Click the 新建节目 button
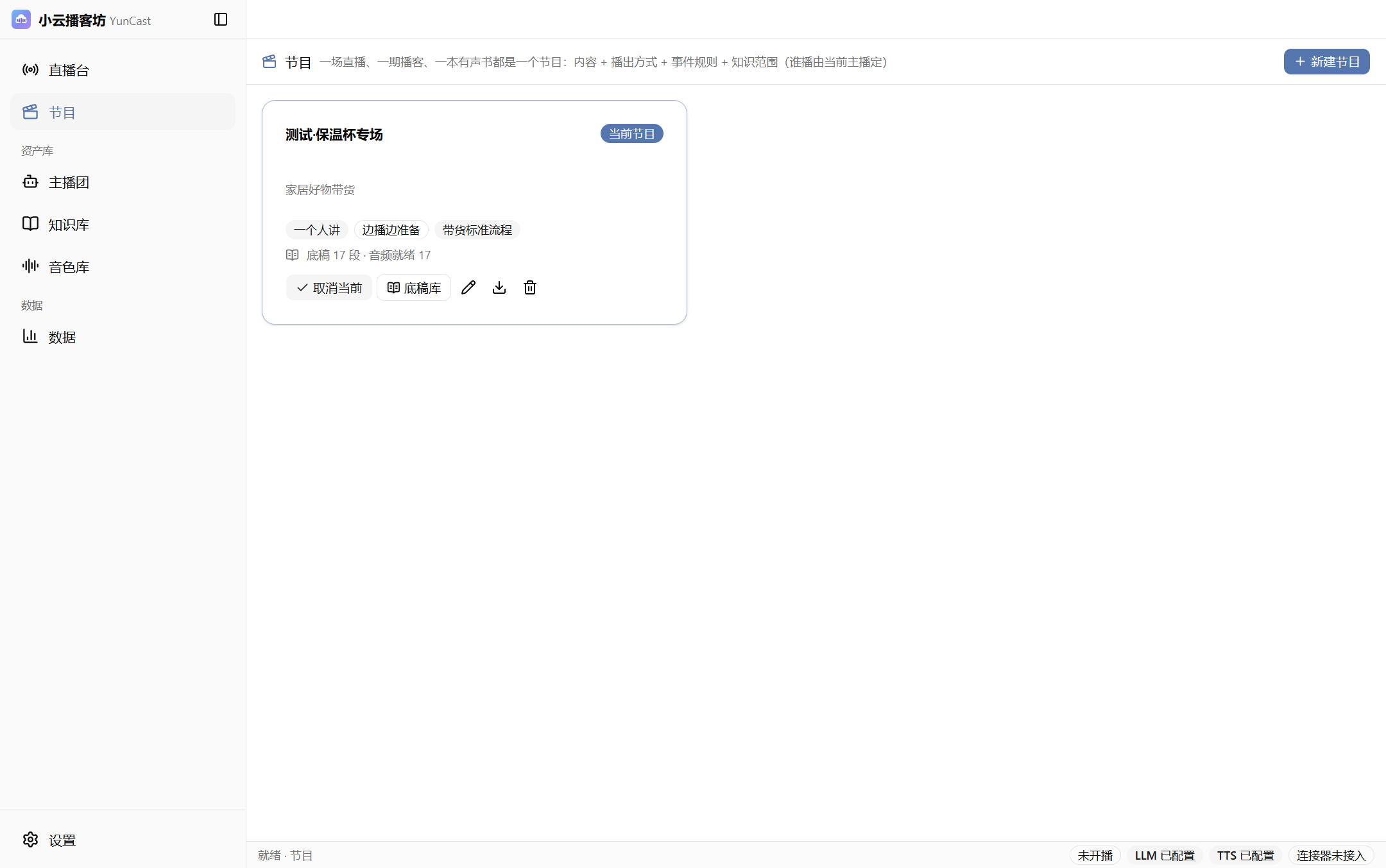 tap(1326, 62)
